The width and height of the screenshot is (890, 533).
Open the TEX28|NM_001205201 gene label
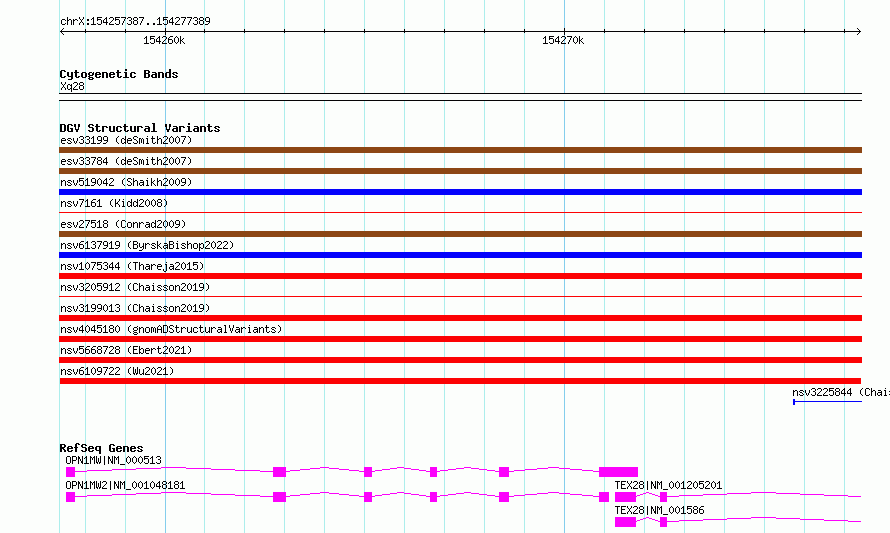pos(668,485)
